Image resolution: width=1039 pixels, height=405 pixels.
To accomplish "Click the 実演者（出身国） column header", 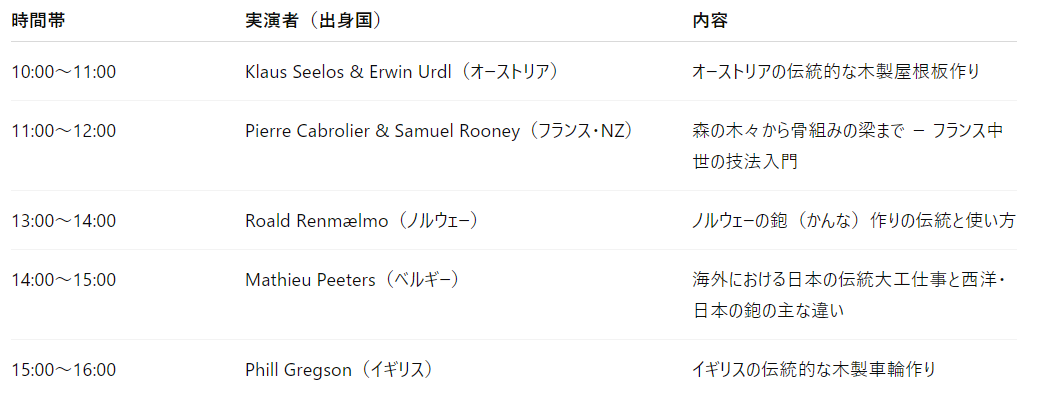I will [x=313, y=21].
